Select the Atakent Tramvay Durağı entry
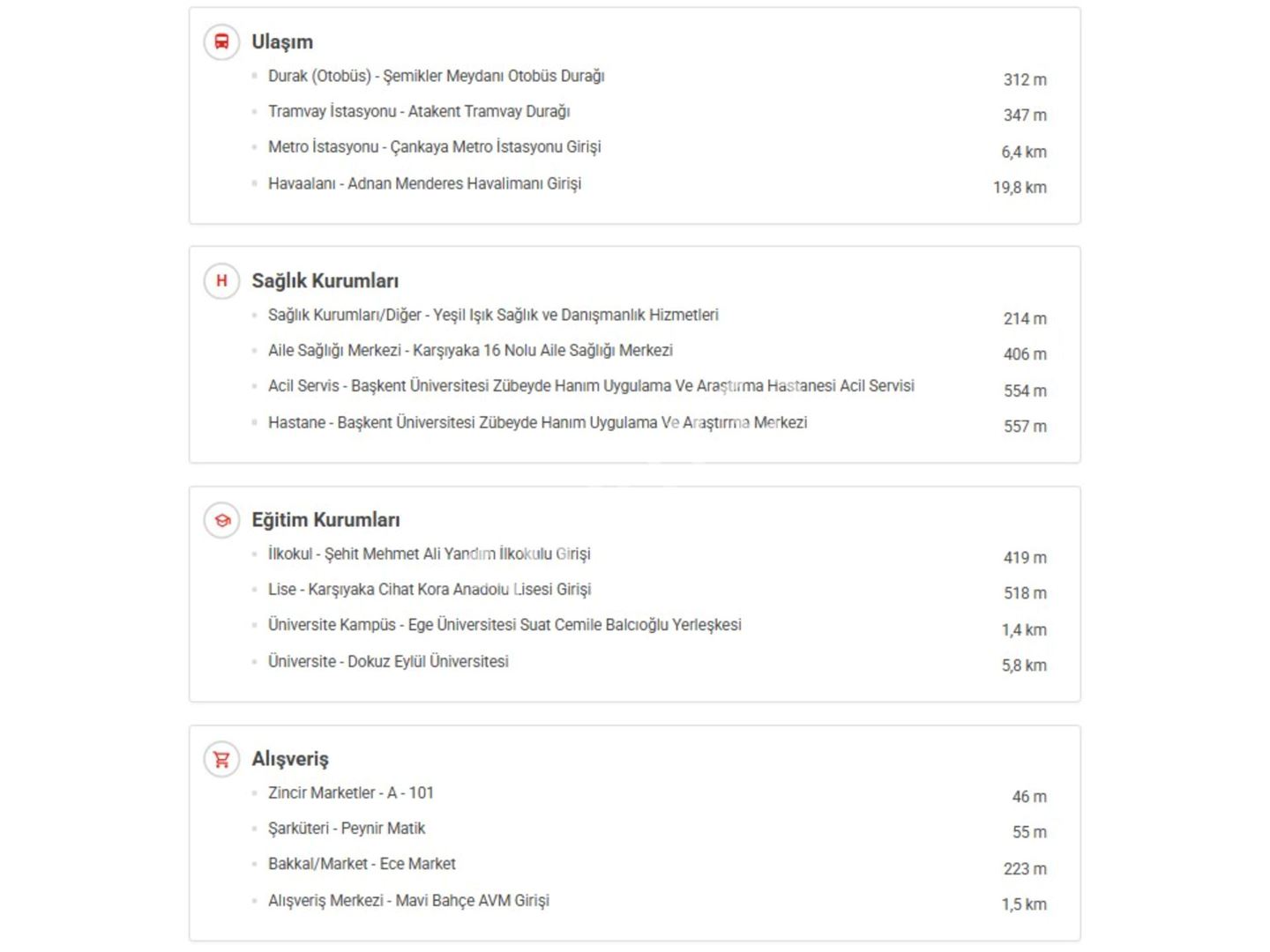 click(x=419, y=112)
